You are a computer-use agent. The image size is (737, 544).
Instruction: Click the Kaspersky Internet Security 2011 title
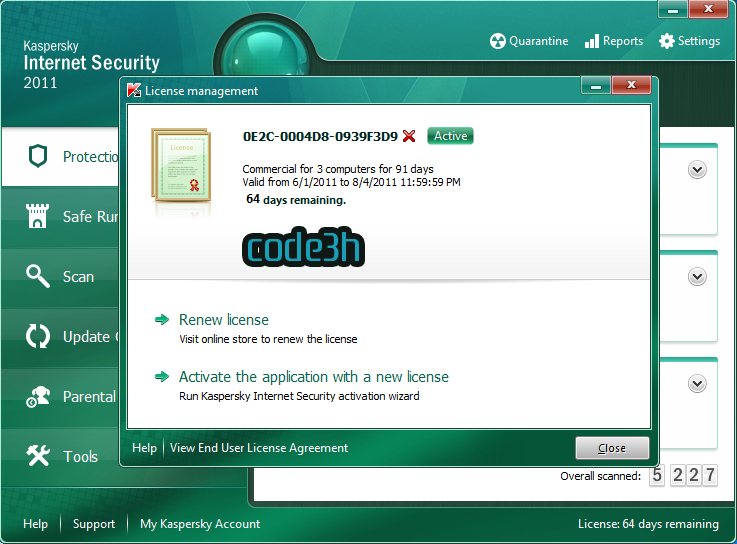point(91,65)
